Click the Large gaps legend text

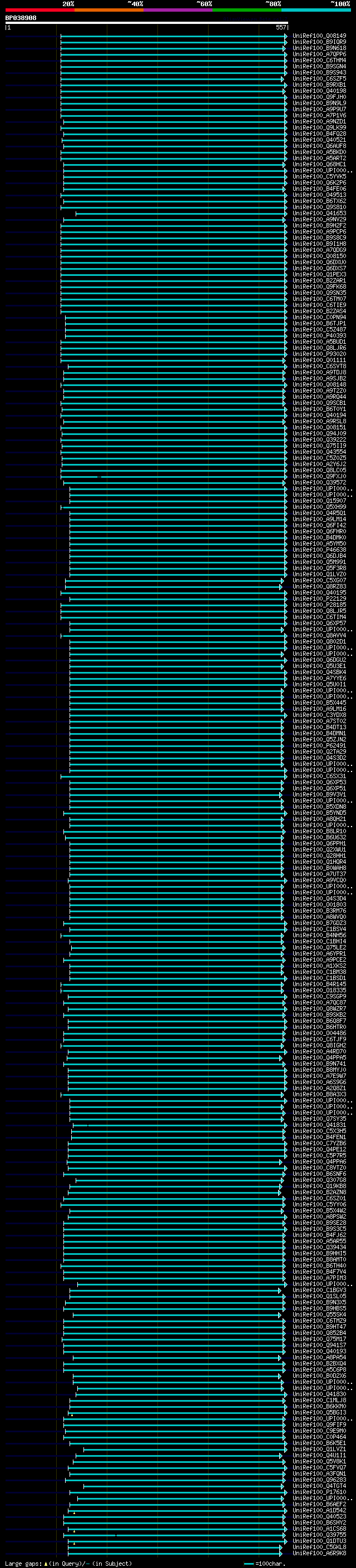click(x=68, y=1563)
